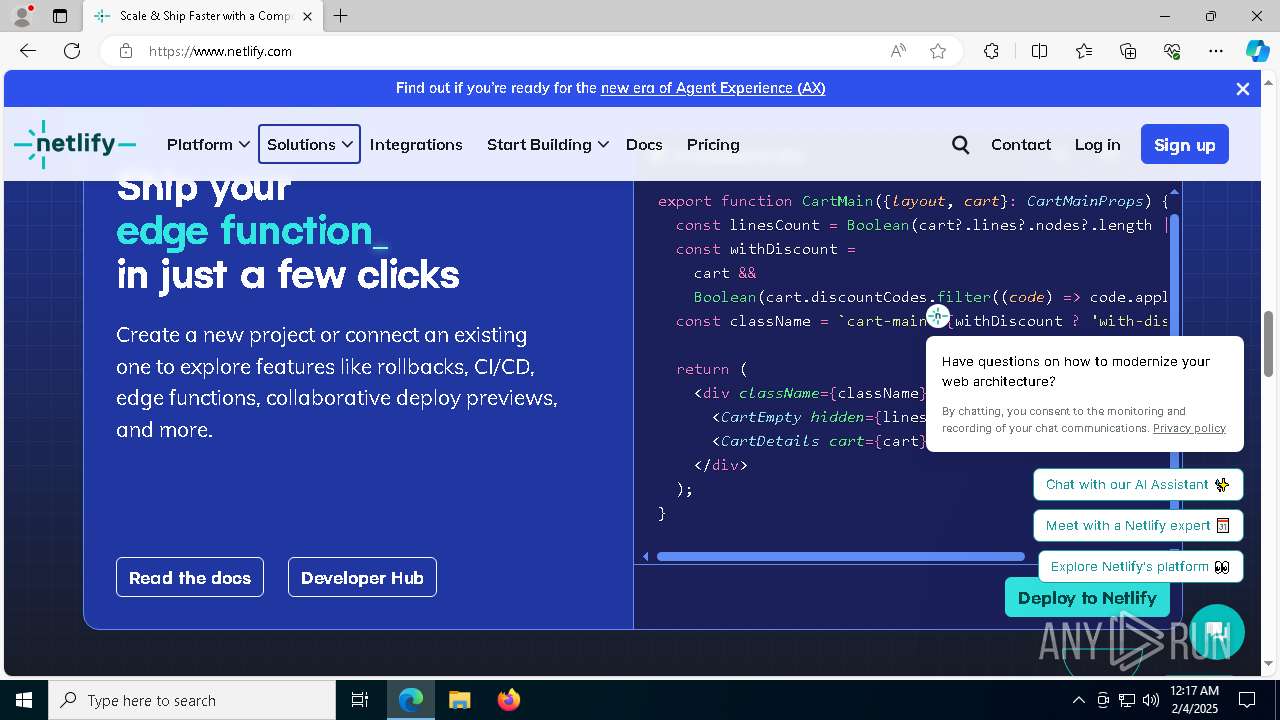The image size is (1280, 720).
Task: Select Meet with a Netlify expert
Action: tap(1138, 526)
